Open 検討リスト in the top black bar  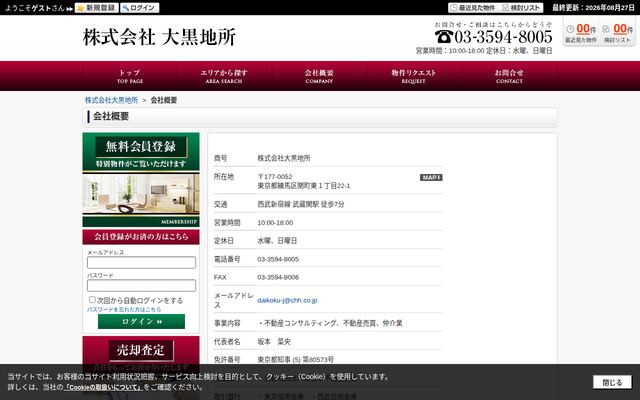click(x=521, y=8)
